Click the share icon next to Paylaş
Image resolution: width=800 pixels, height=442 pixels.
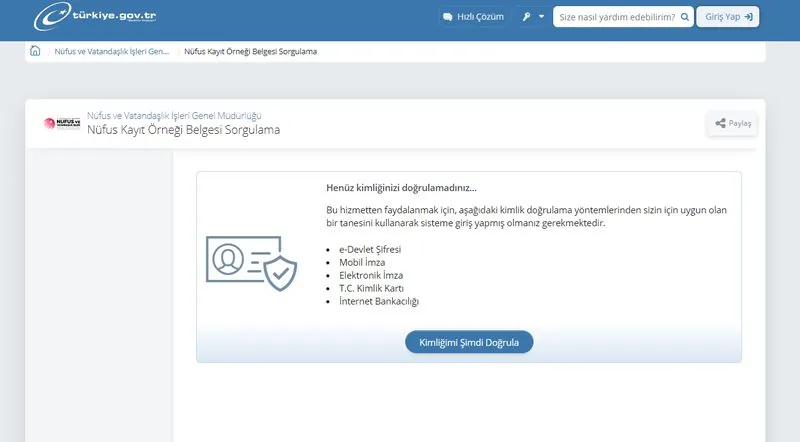pyautogui.click(x=720, y=124)
